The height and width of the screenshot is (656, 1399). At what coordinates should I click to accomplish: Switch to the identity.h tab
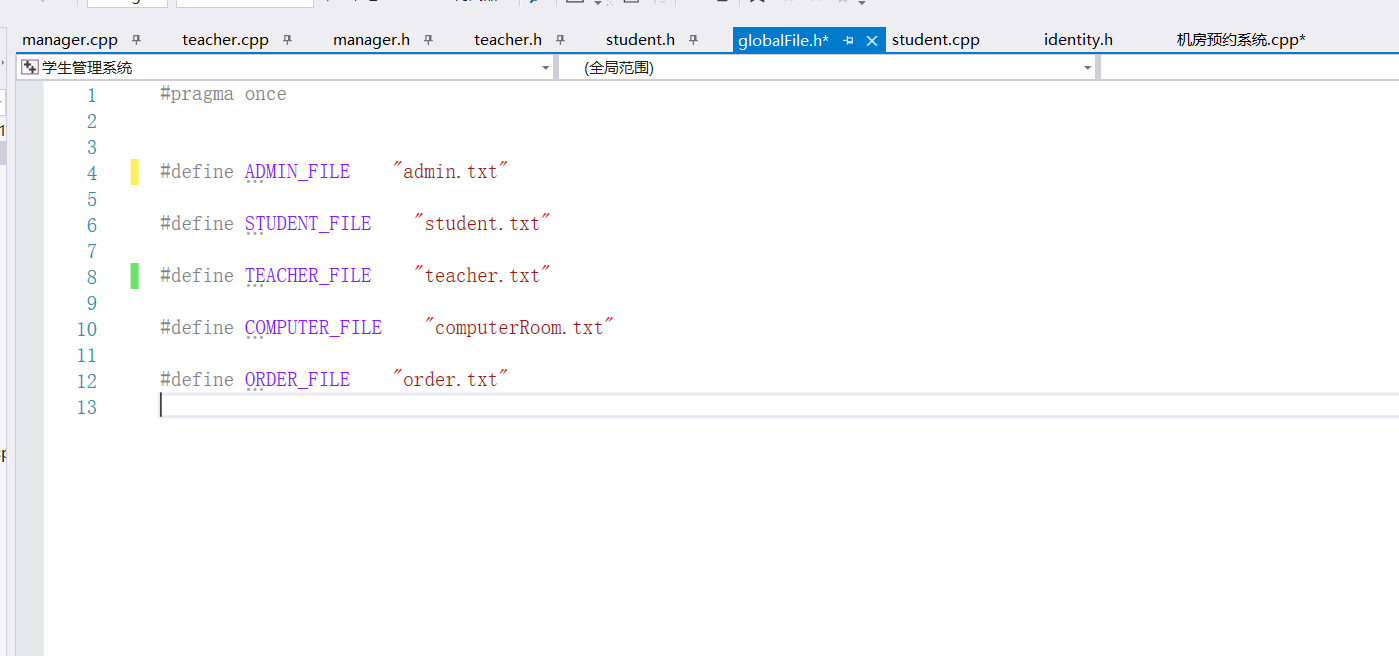pos(1078,40)
